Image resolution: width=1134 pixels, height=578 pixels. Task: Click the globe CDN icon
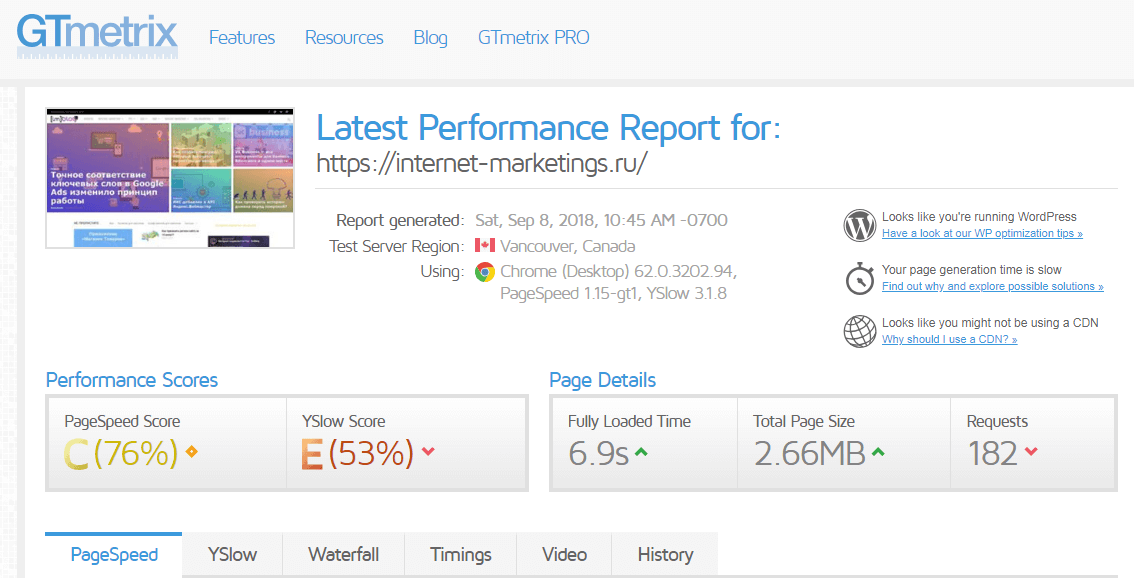(860, 331)
